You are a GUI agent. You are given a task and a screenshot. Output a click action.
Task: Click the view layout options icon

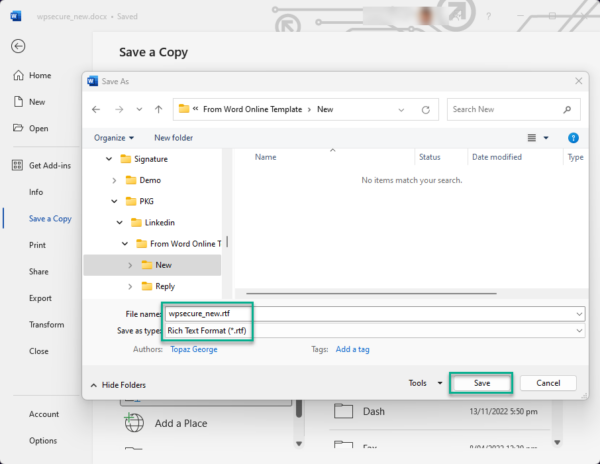coord(533,137)
